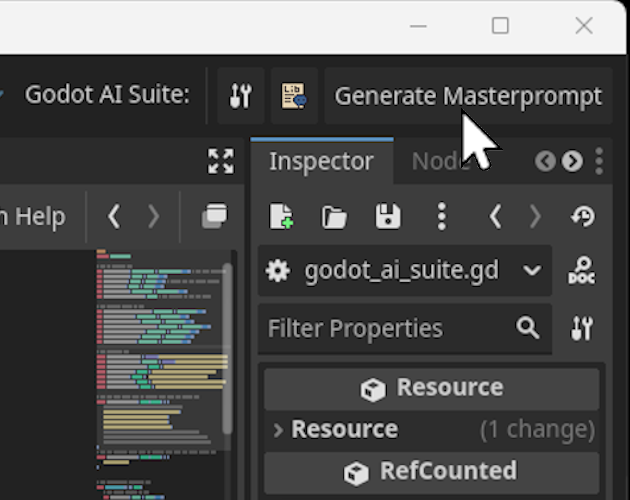This screenshot has height=500, width=630.
Task: Click the gear icon beside godot_ai_suite.gd
Action: pos(278,270)
